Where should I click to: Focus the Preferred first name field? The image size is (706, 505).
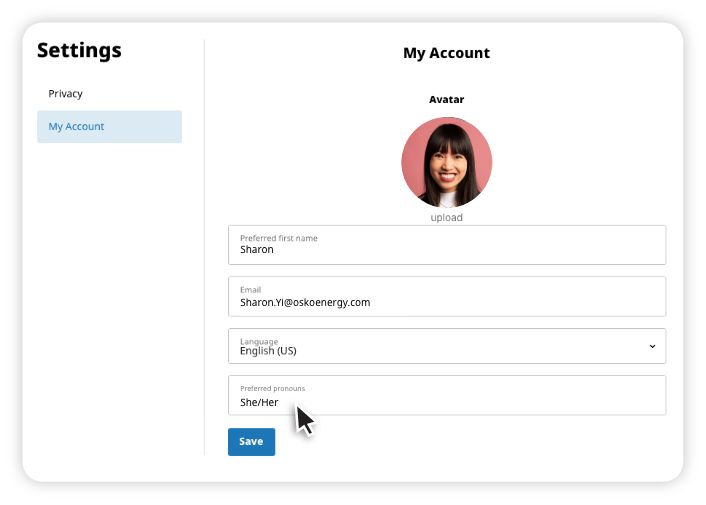click(x=447, y=245)
